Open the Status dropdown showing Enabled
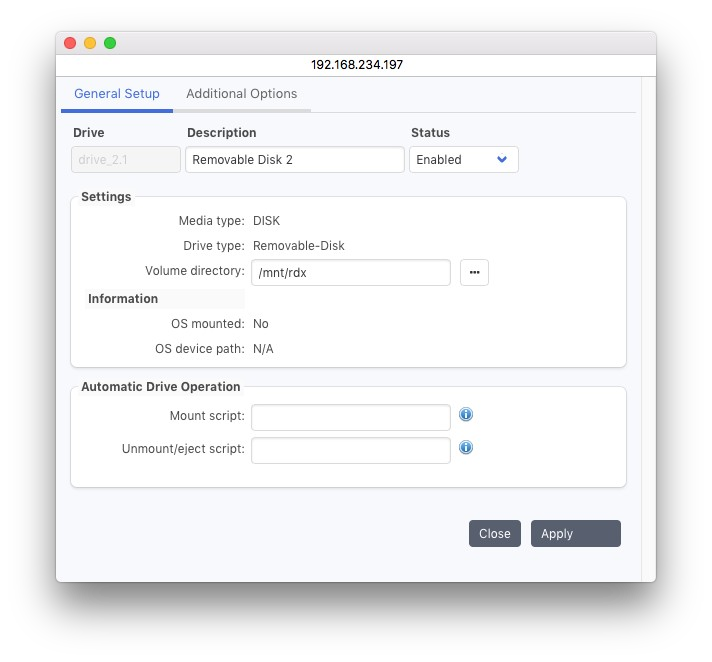Image resolution: width=712 pixels, height=662 pixels. pyautogui.click(x=463, y=160)
